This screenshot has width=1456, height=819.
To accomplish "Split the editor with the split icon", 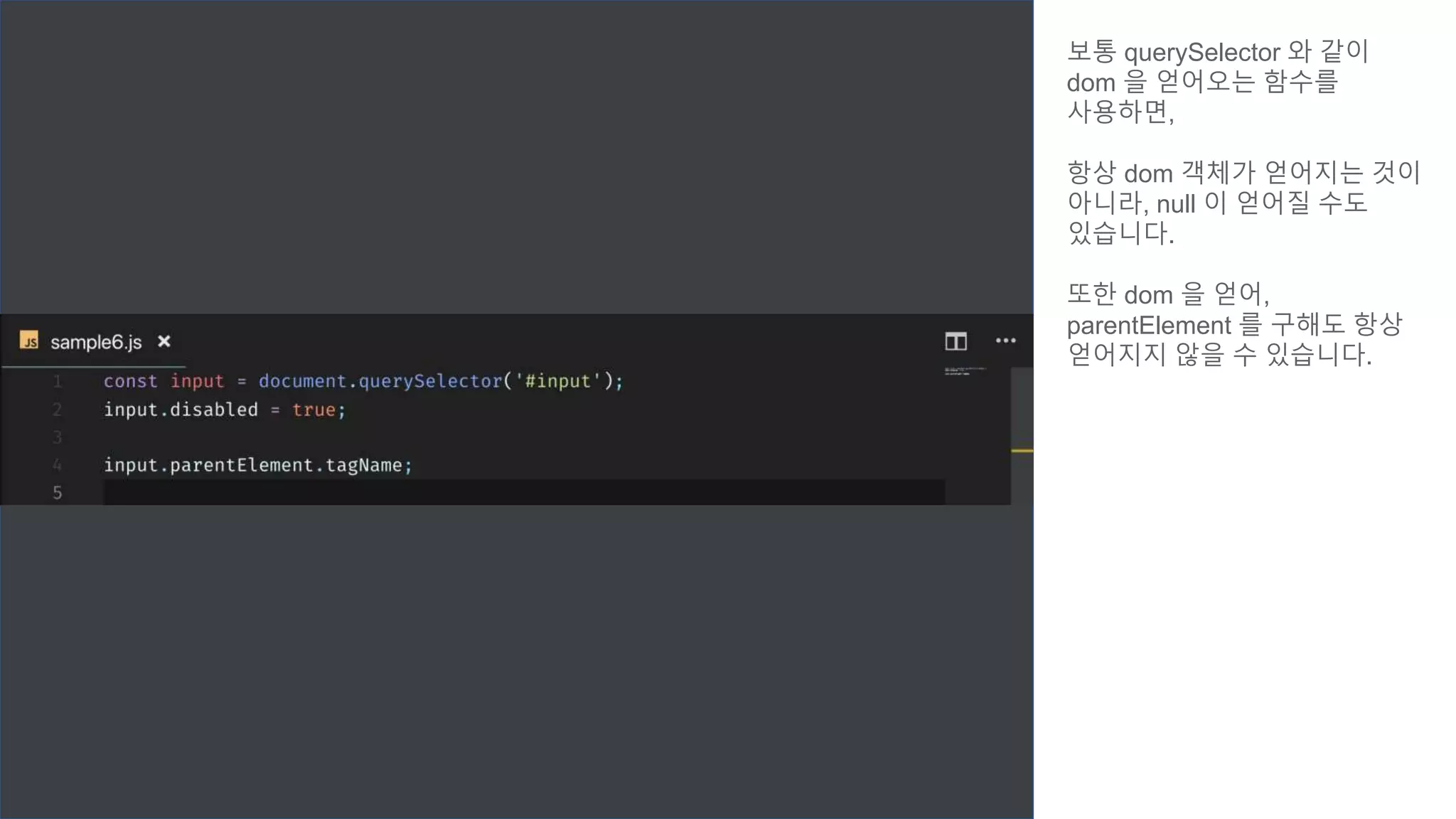I will [x=956, y=341].
